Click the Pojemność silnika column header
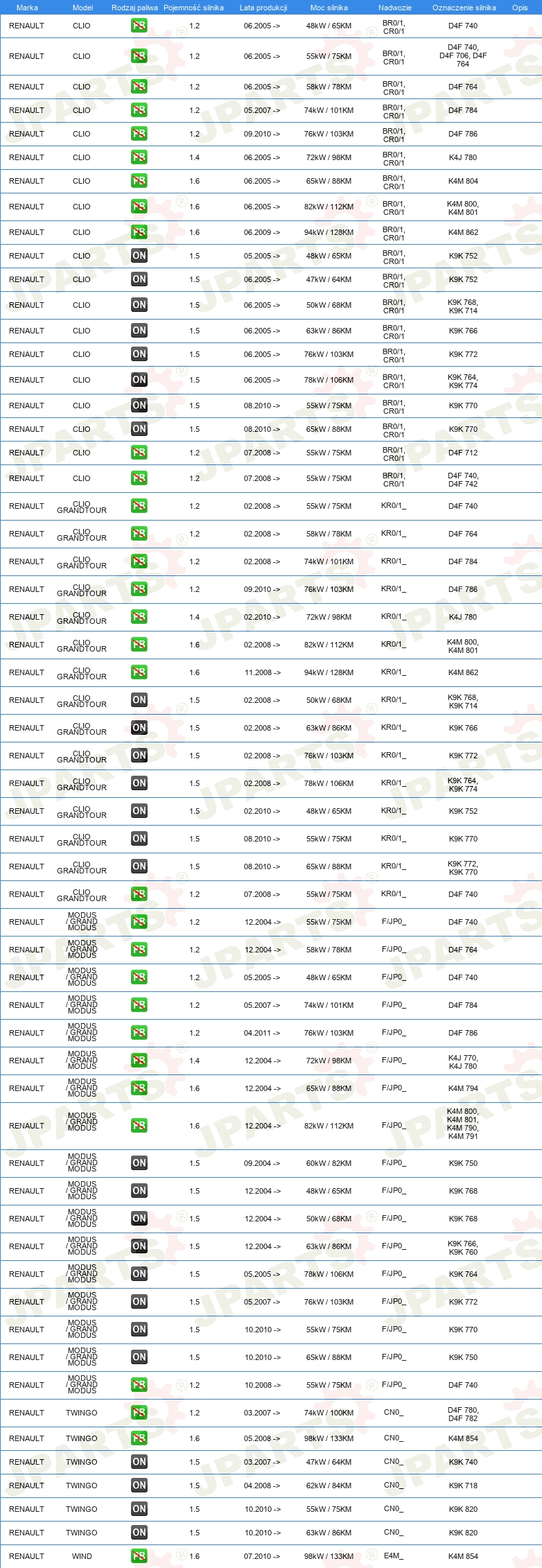Screen dimensions: 542x1568 tap(194, 8)
